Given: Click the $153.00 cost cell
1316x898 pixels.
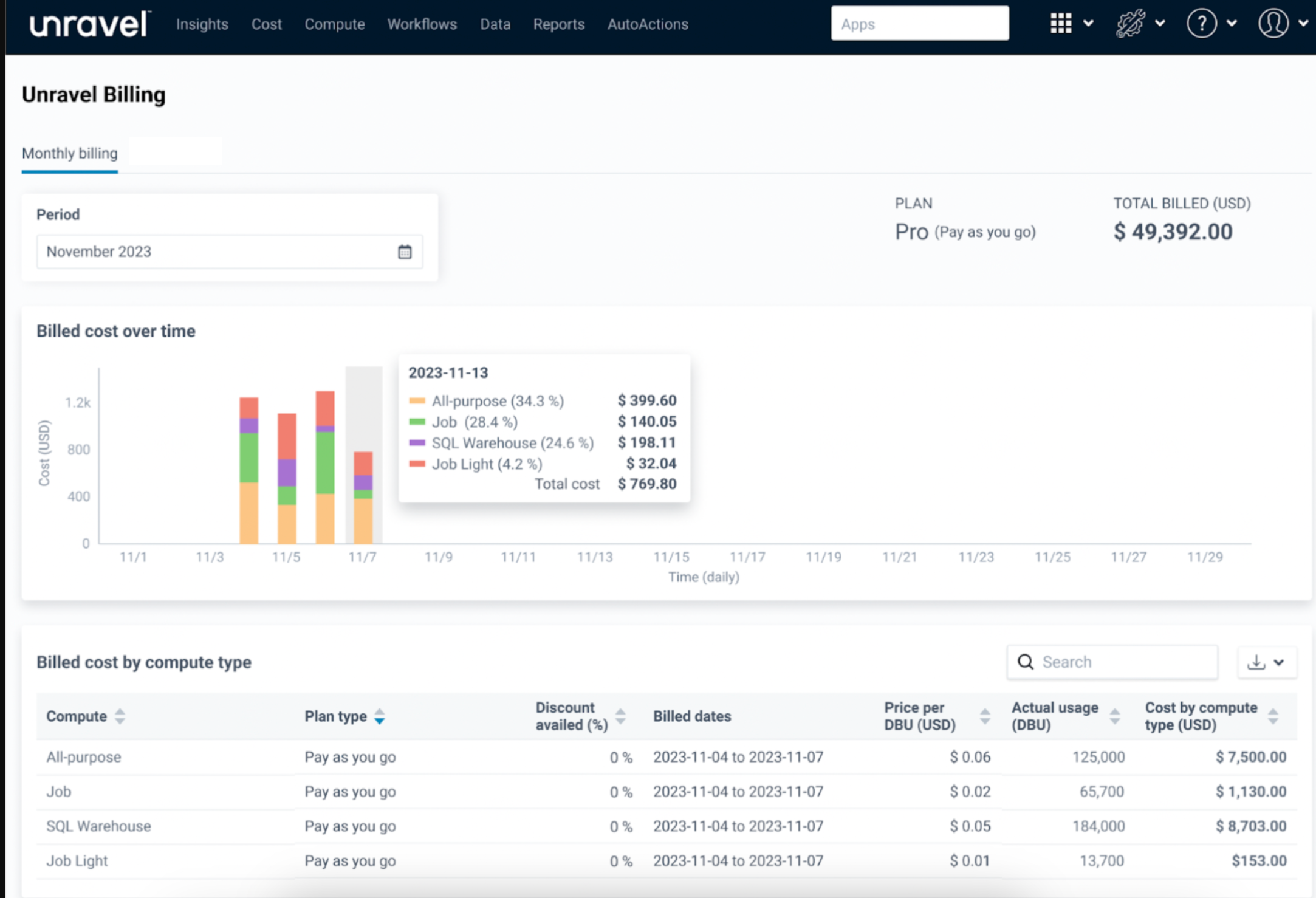Looking at the screenshot, I should click(1259, 861).
